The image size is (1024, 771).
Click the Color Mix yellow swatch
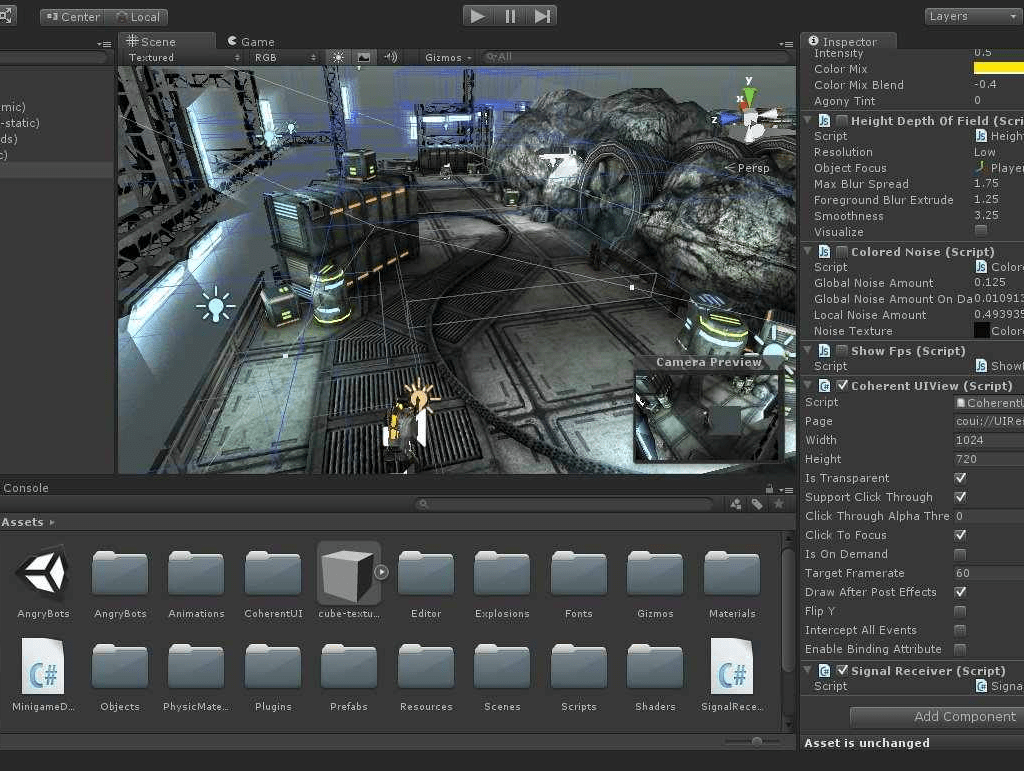tap(998, 69)
